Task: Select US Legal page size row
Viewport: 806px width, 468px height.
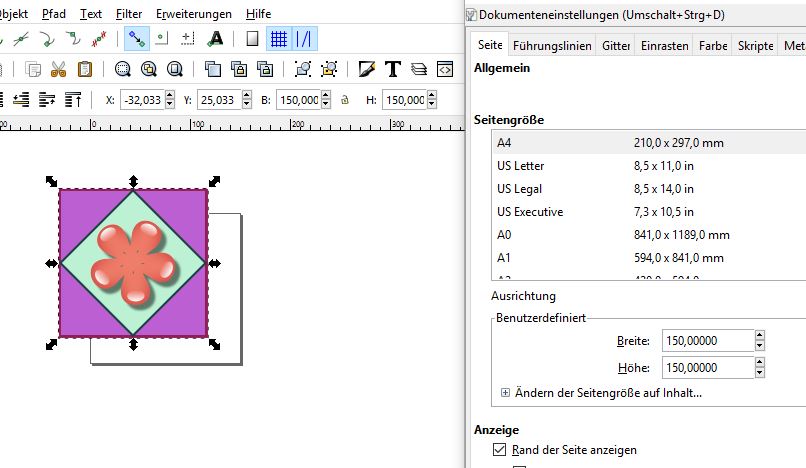Action: point(649,189)
